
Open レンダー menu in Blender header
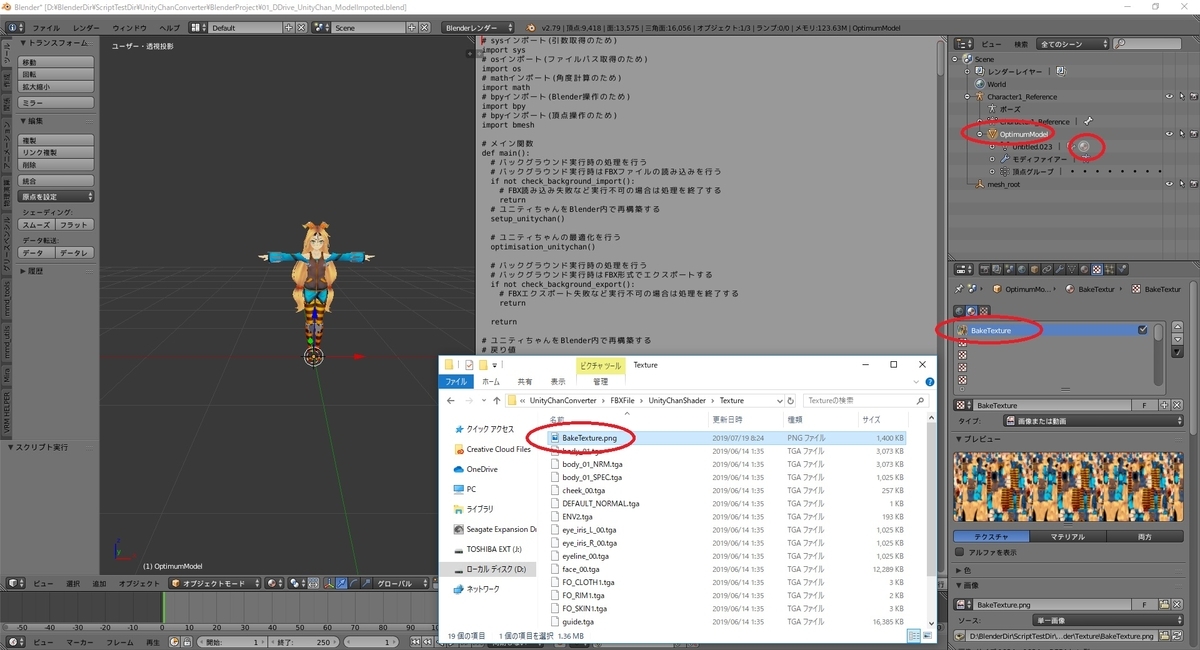(87, 28)
